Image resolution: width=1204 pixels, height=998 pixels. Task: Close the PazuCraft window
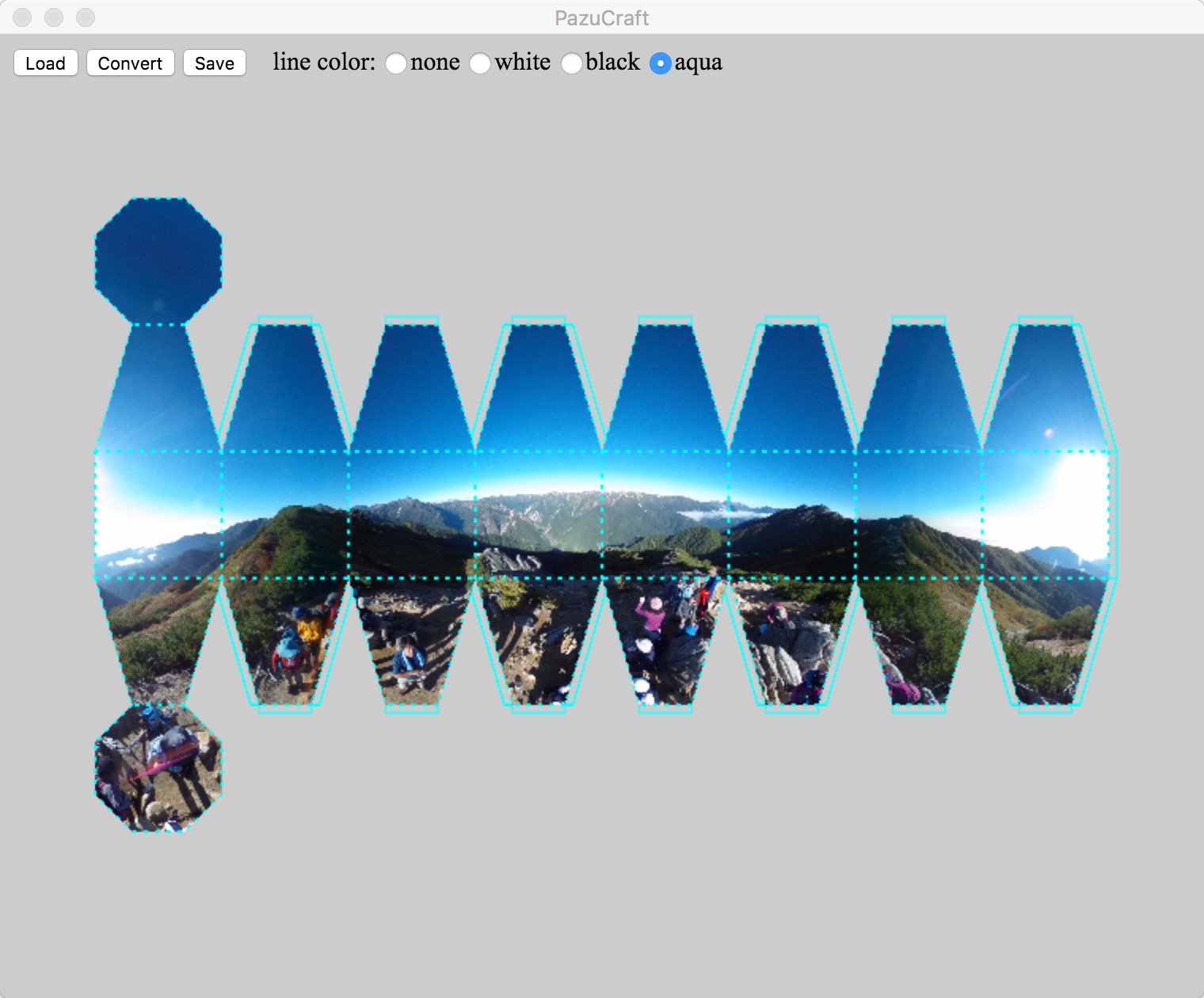[22, 17]
